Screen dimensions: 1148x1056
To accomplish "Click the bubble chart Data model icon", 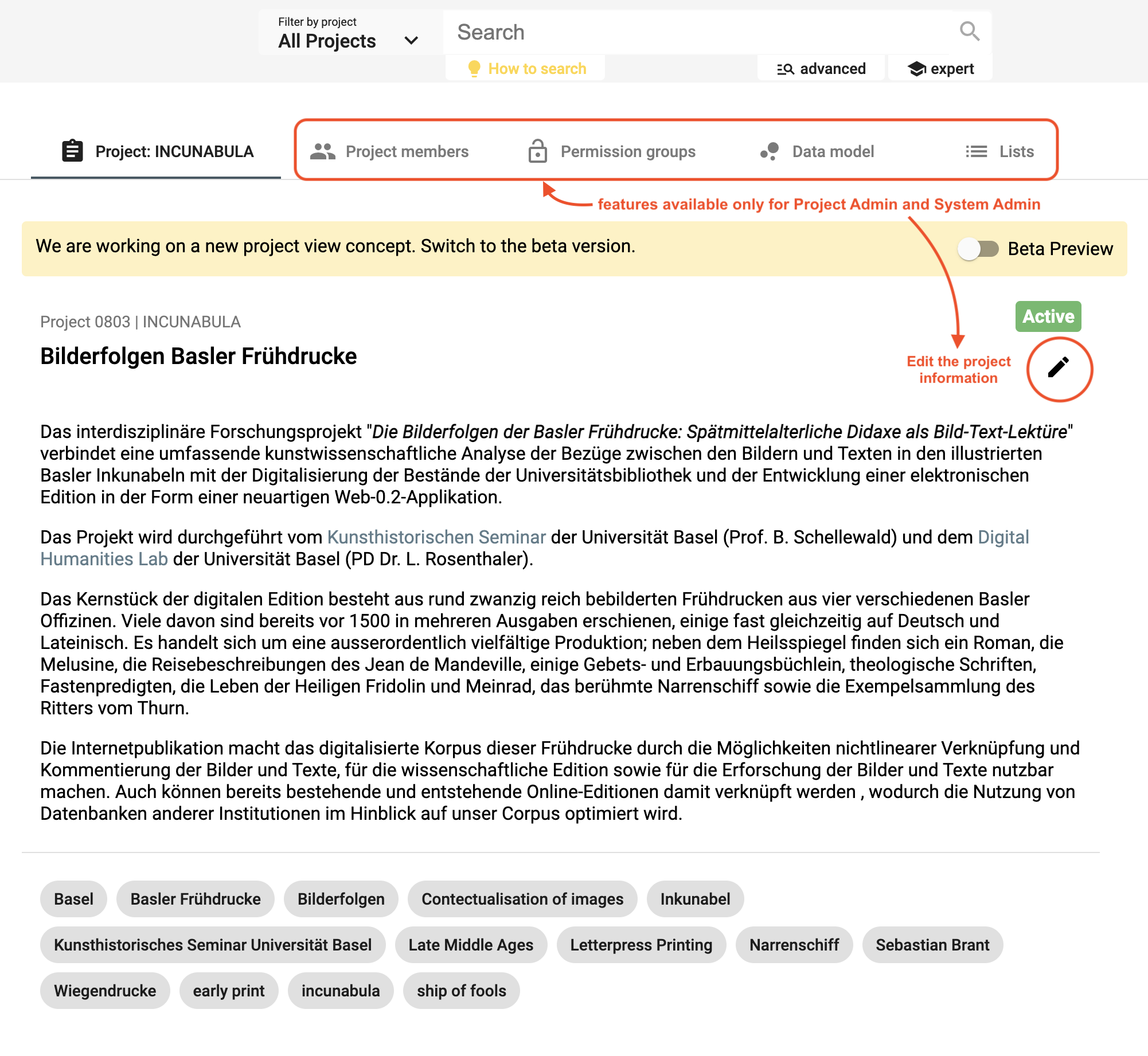I will coord(770,151).
